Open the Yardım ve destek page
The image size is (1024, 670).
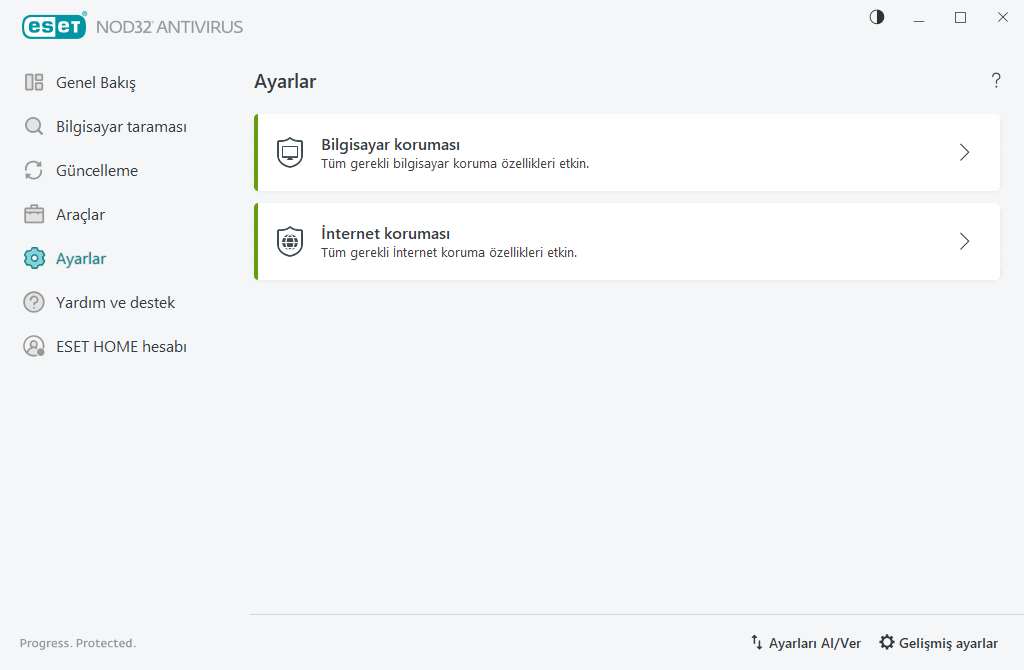(x=115, y=303)
